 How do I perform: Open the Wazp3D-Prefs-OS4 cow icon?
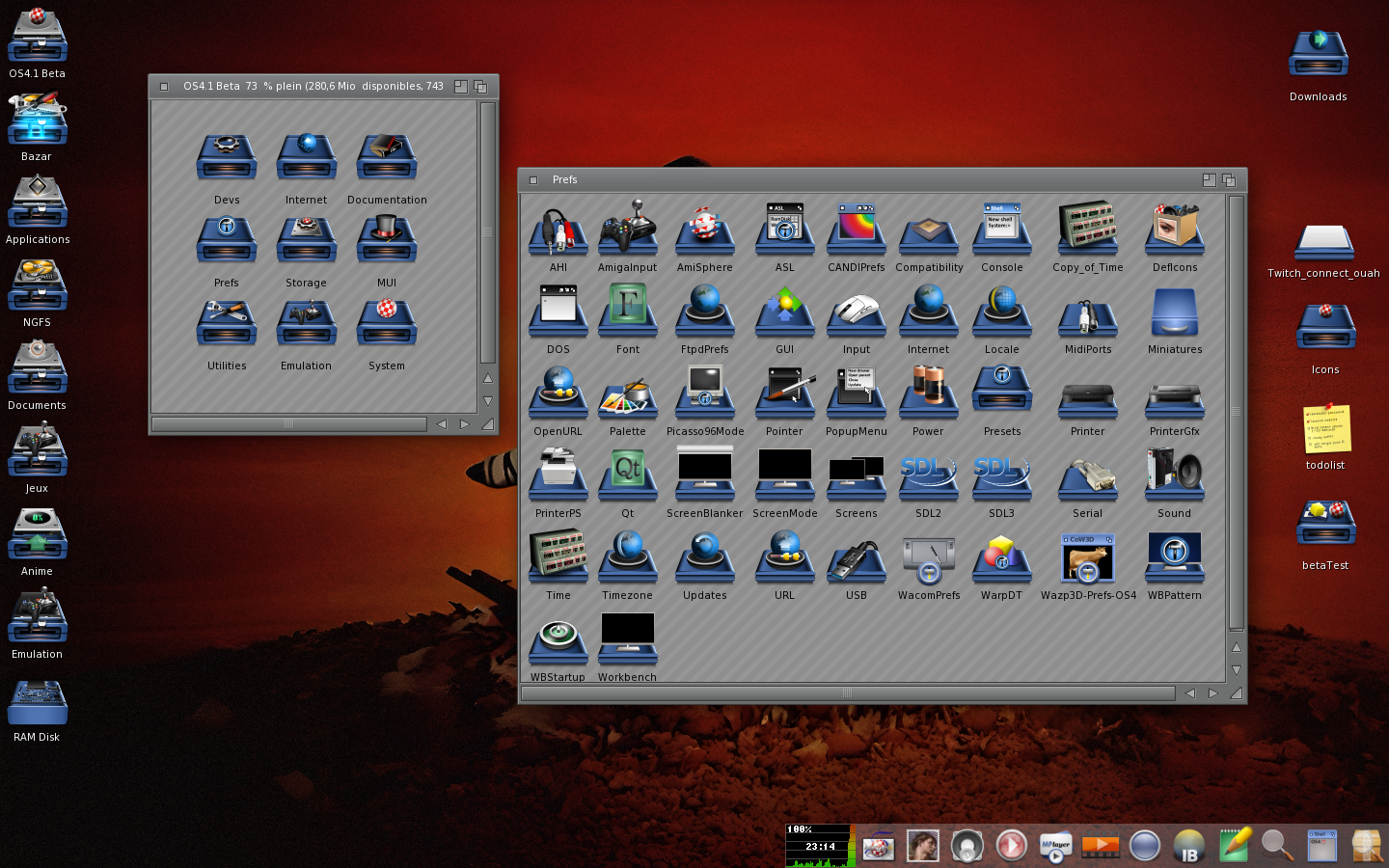1087,559
